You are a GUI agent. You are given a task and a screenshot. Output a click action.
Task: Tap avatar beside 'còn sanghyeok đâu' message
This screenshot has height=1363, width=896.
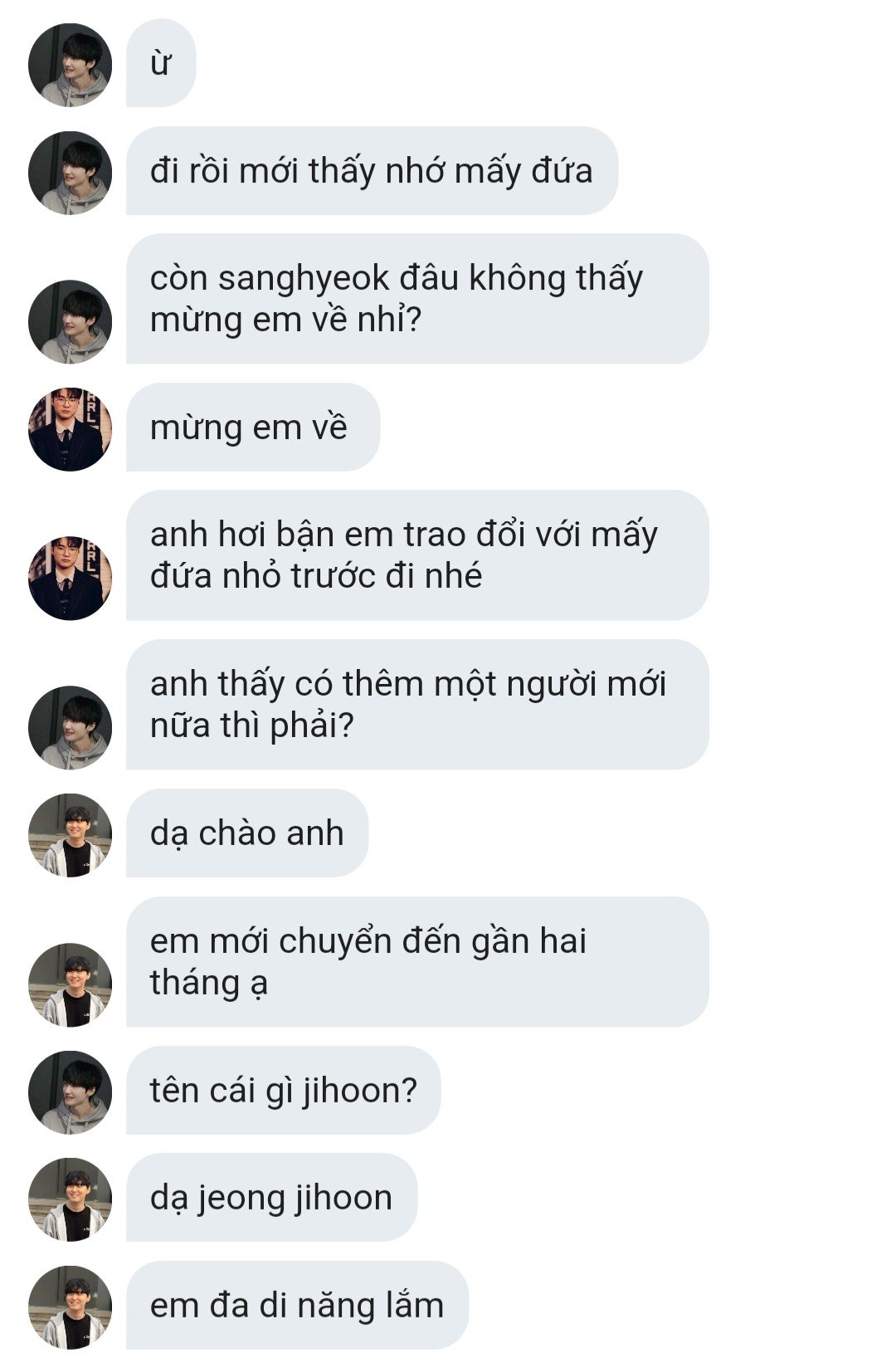click(70, 321)
